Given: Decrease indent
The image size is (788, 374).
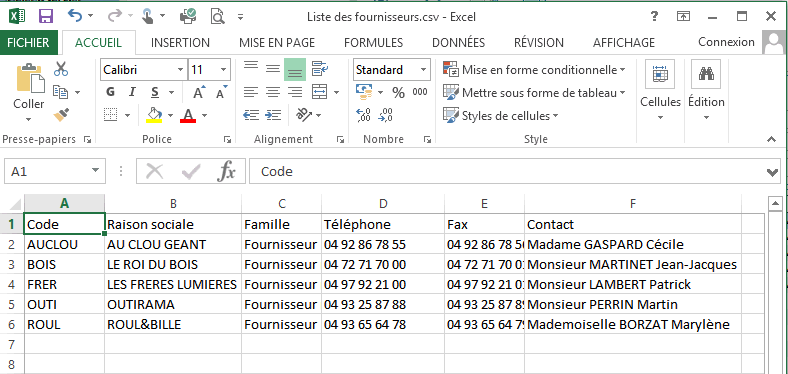Looking at the screenshot, I should tap(251, 116).
